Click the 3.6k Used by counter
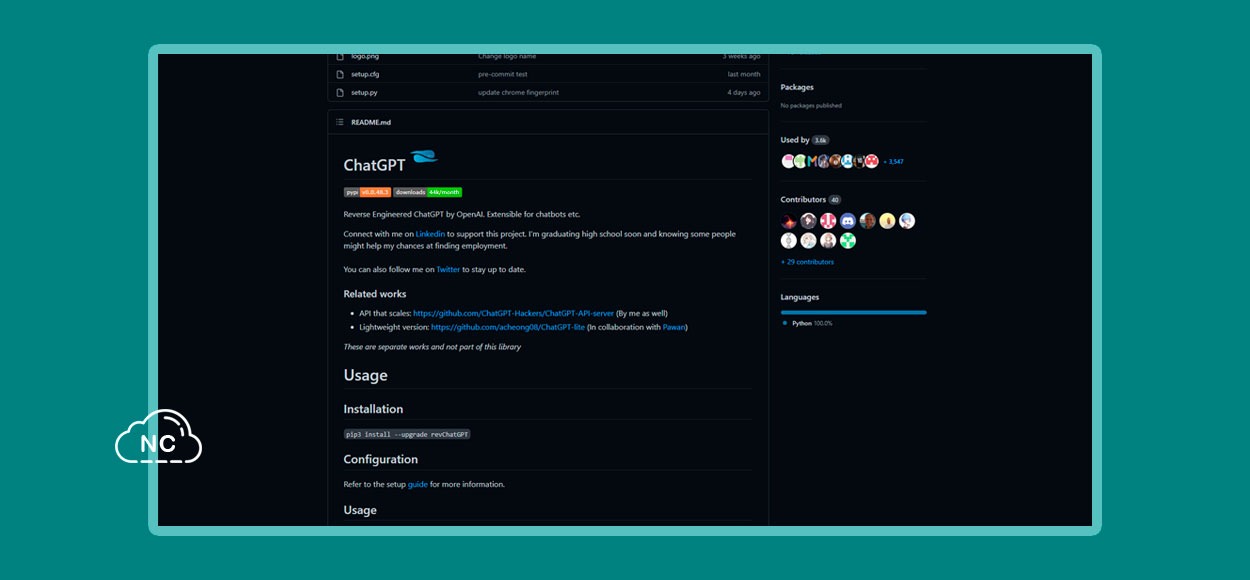The width and height of the screenshot is (1250, 580). click(821, 140)
